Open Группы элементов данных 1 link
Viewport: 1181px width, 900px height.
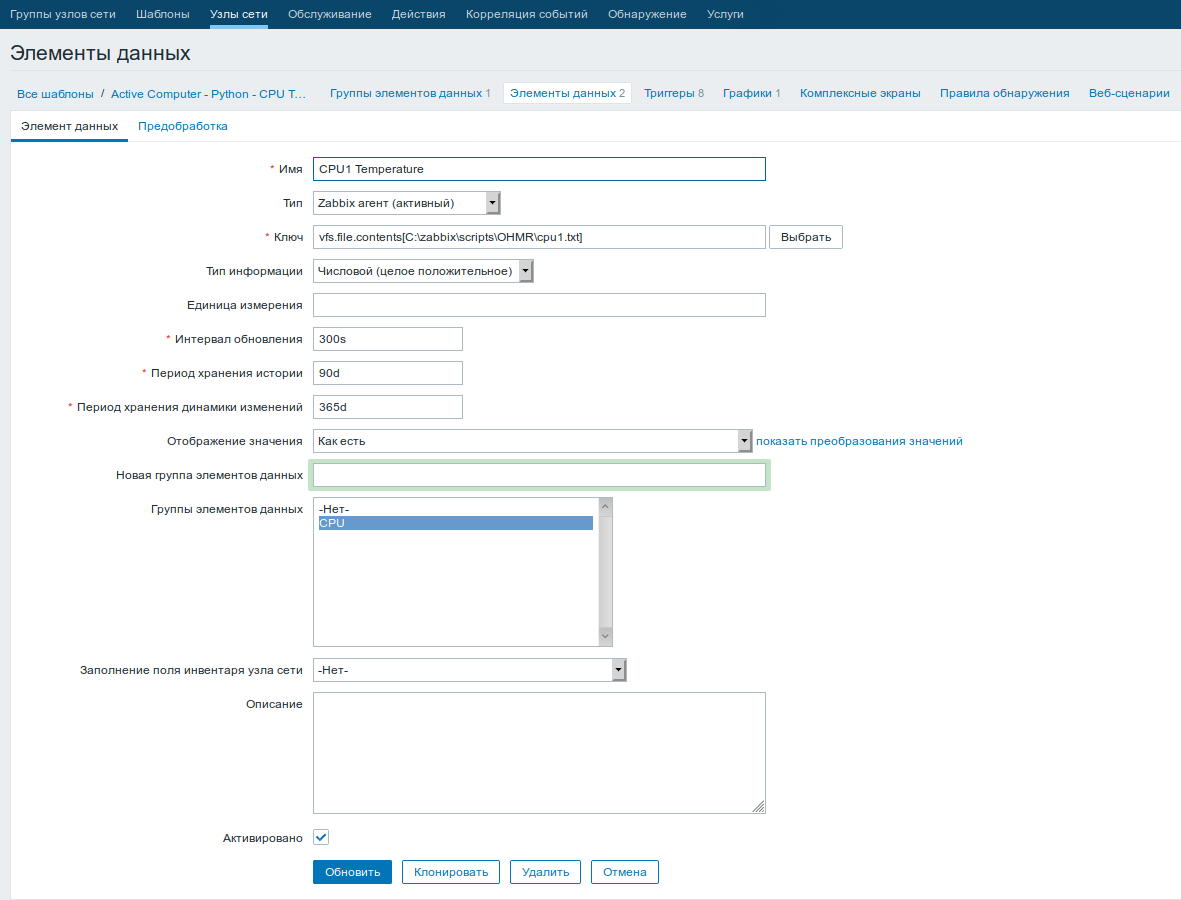[410, 93]
